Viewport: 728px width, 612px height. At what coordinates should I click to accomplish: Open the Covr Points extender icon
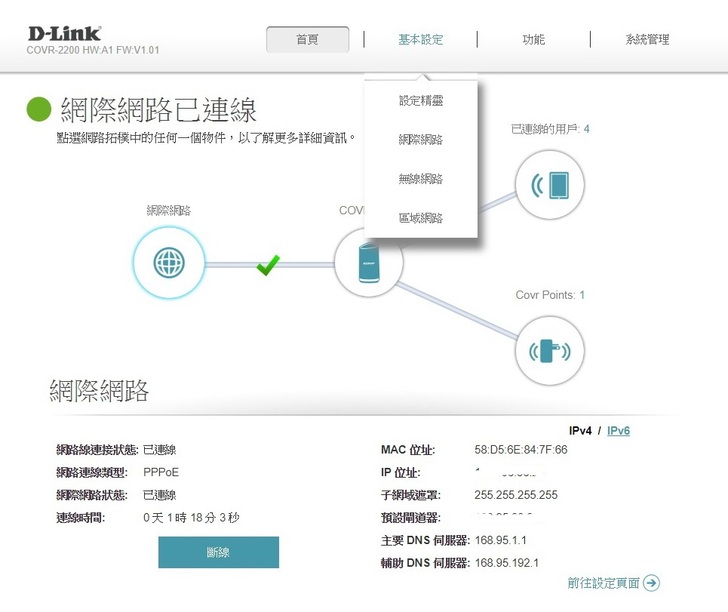click(550, 351)
